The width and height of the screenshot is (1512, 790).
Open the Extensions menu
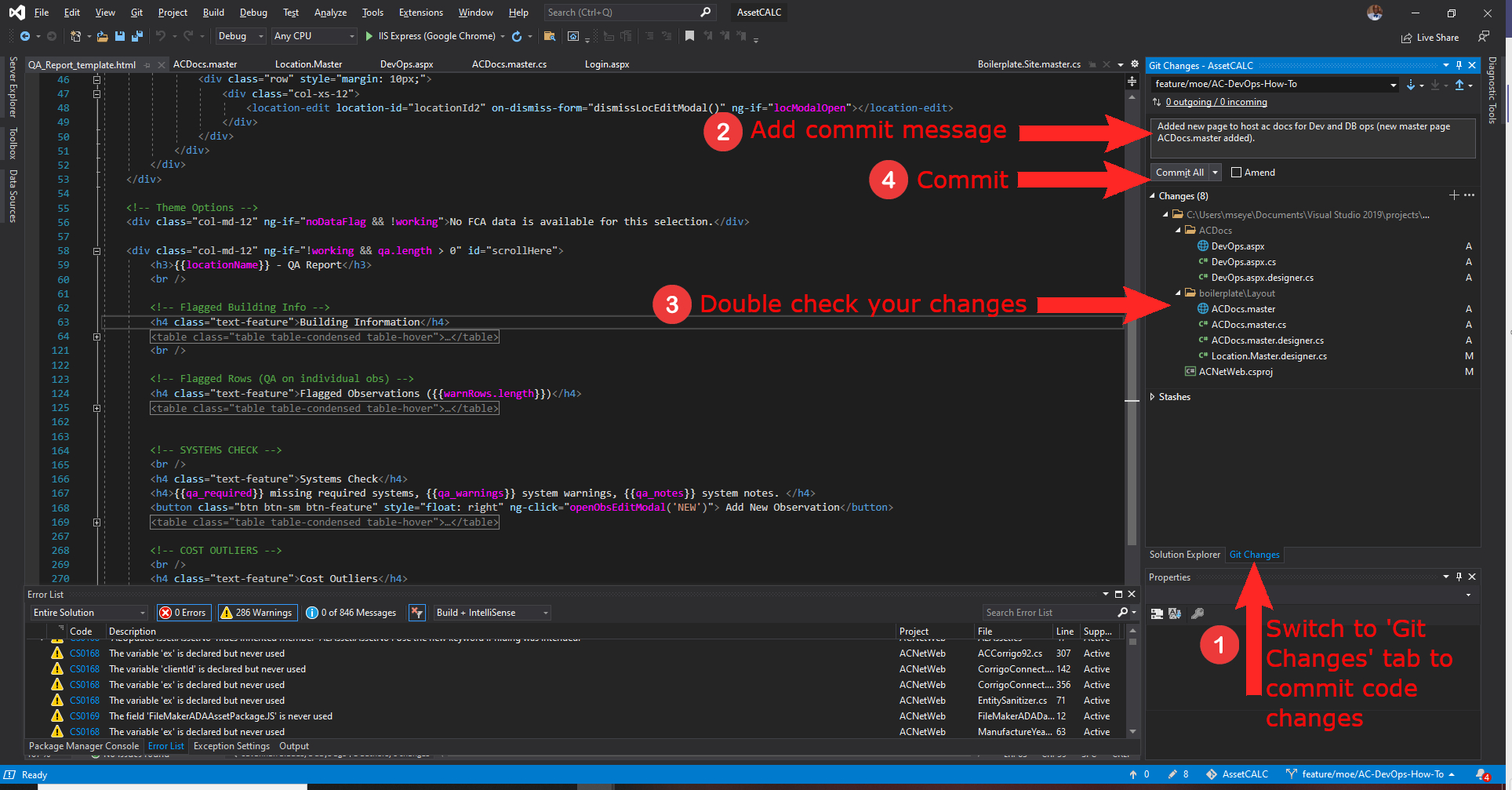[420, 13]
